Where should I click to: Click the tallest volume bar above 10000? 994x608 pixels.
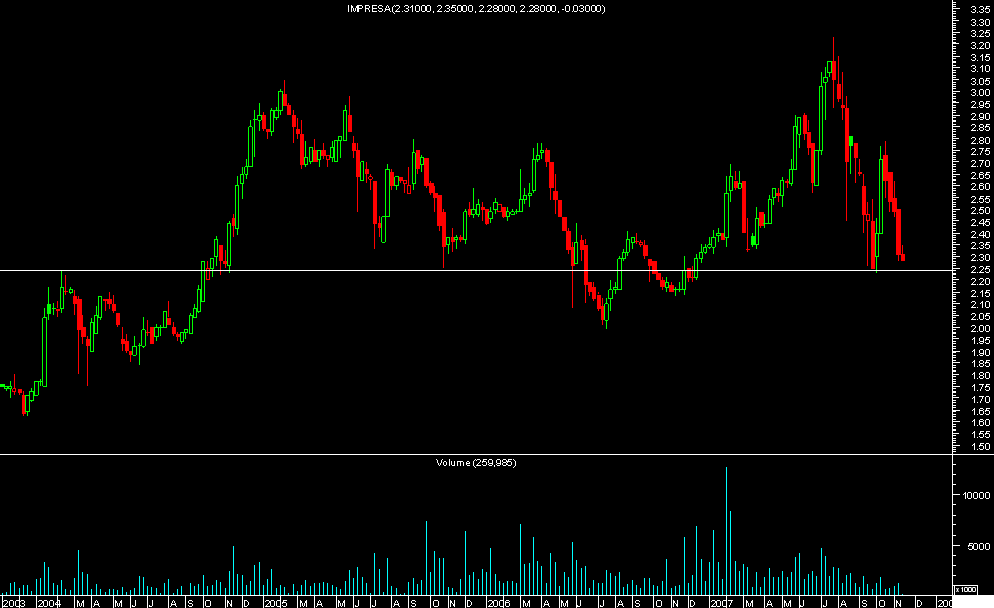pyautogui.click(x=726, y=531)
